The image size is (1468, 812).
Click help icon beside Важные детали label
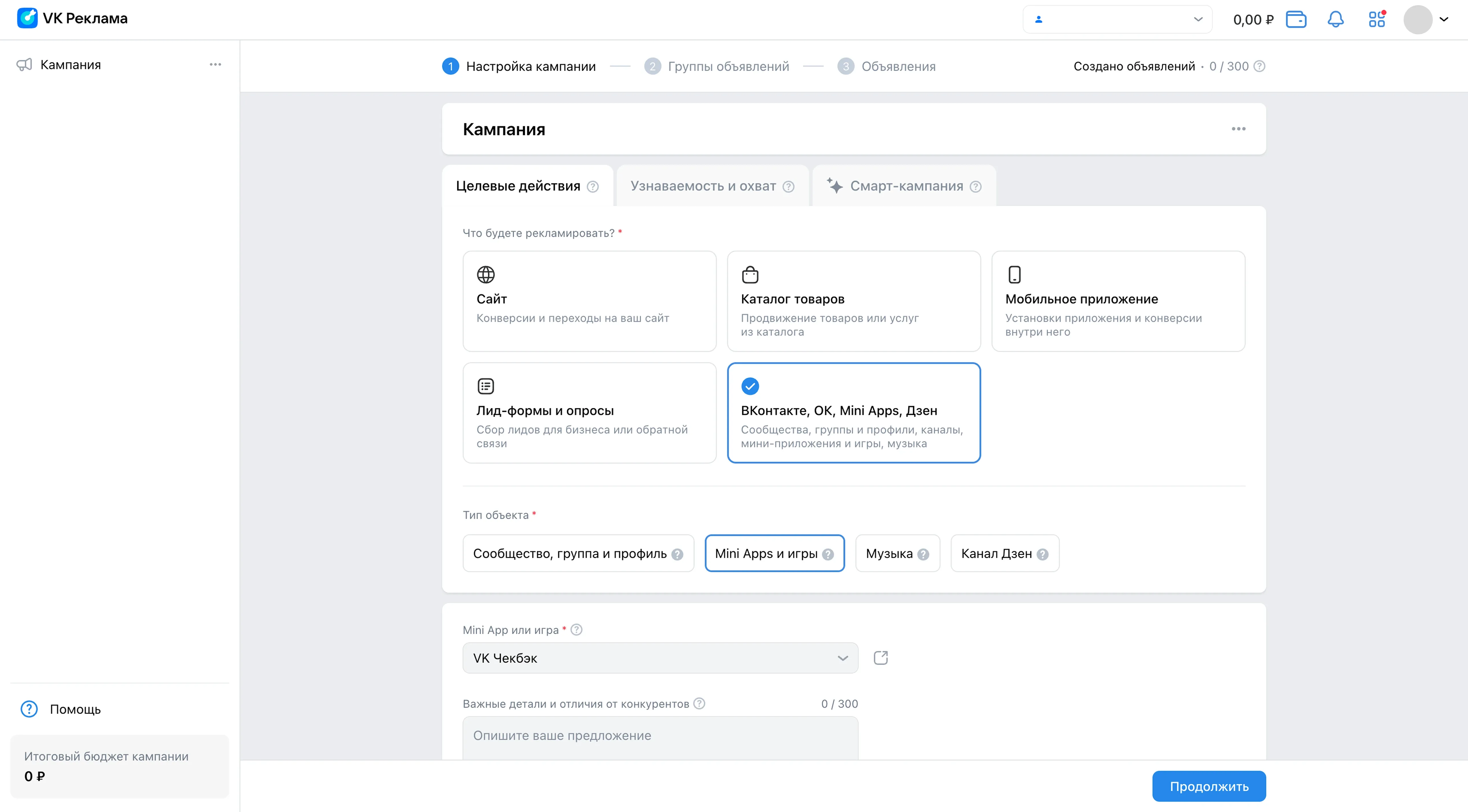[x=699, y=703]
